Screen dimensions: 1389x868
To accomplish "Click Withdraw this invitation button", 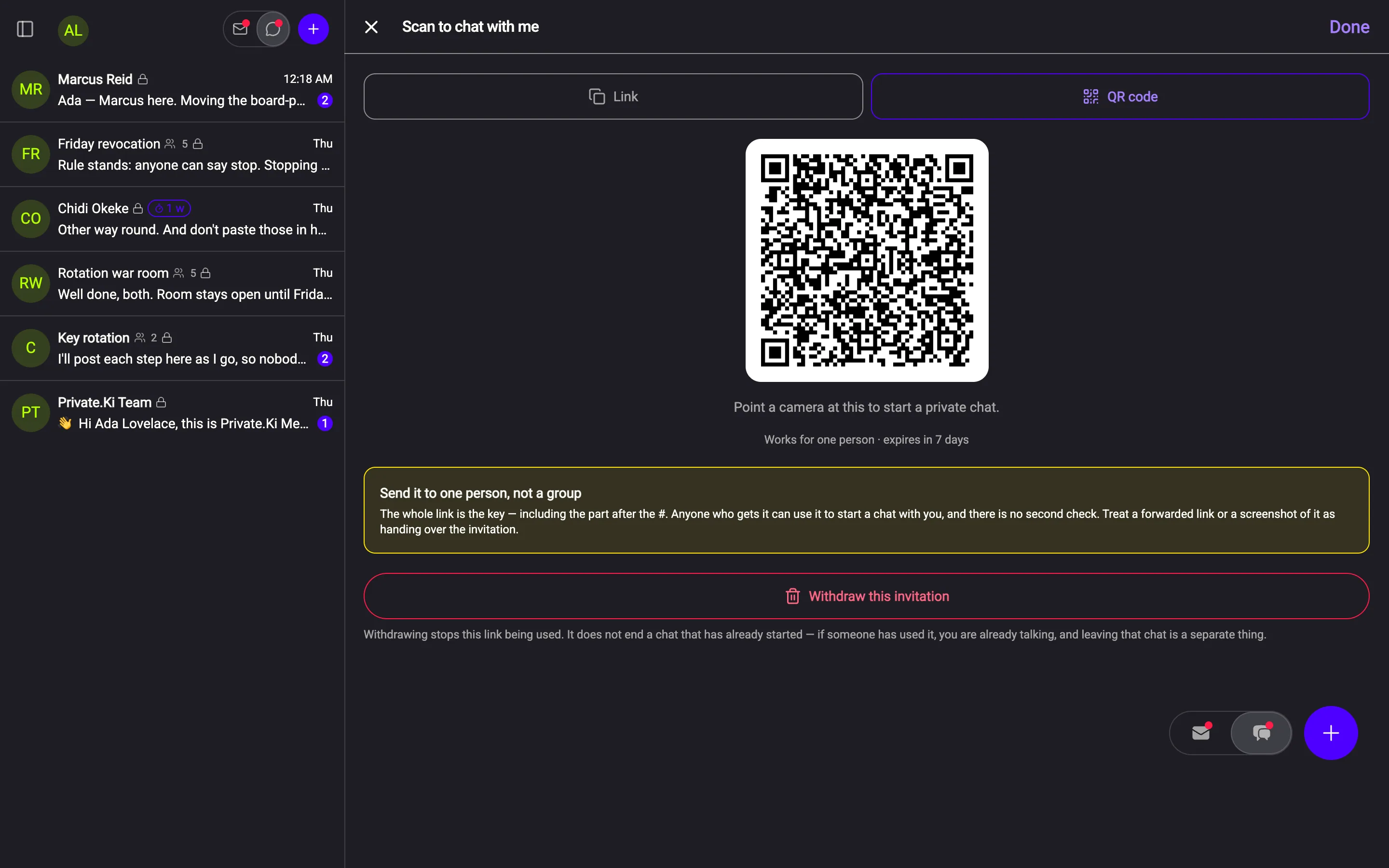I will click(866, 596).
